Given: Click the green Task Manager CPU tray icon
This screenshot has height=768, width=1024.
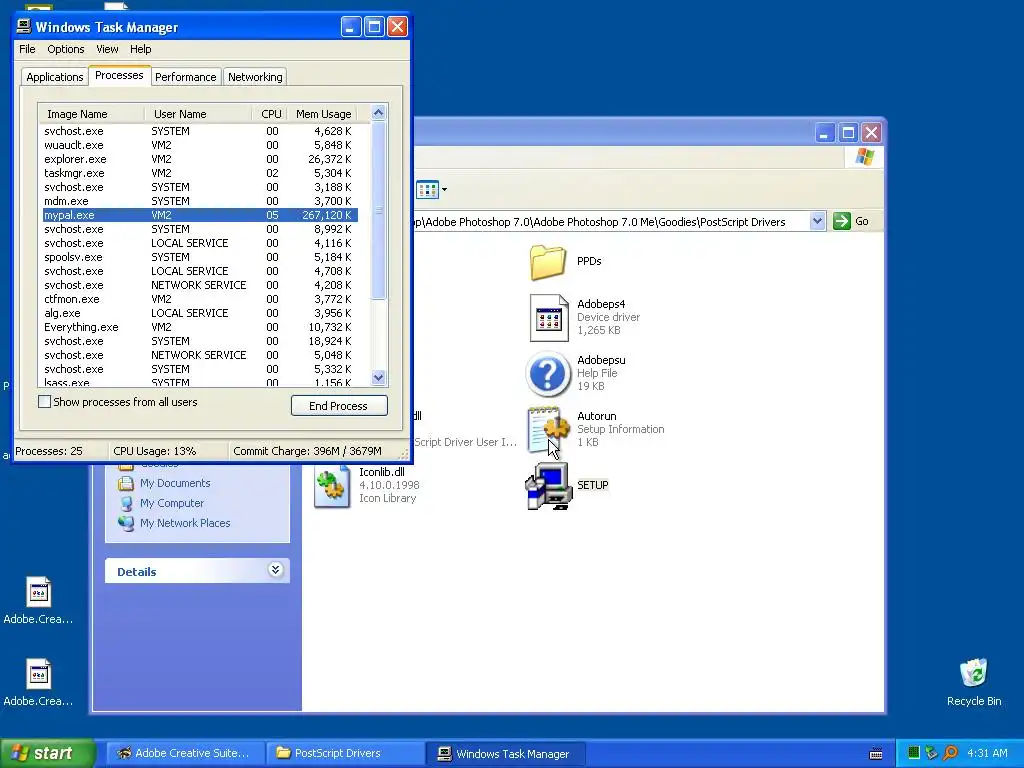Looking at the screenshot, I should click(914, 753).
